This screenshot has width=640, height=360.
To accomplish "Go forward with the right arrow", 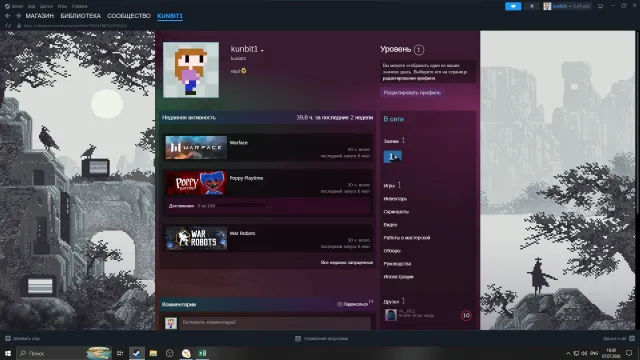I will coord(18,16).
